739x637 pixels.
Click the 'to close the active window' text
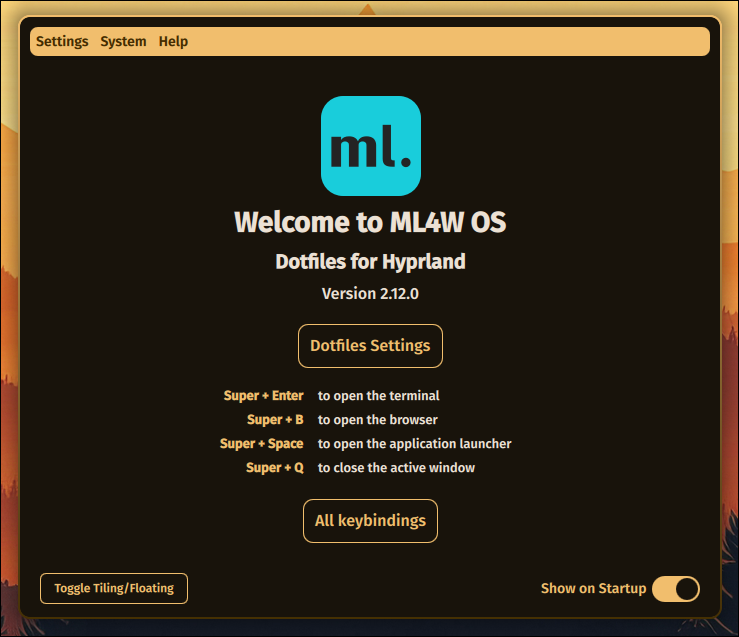point(396,468)
